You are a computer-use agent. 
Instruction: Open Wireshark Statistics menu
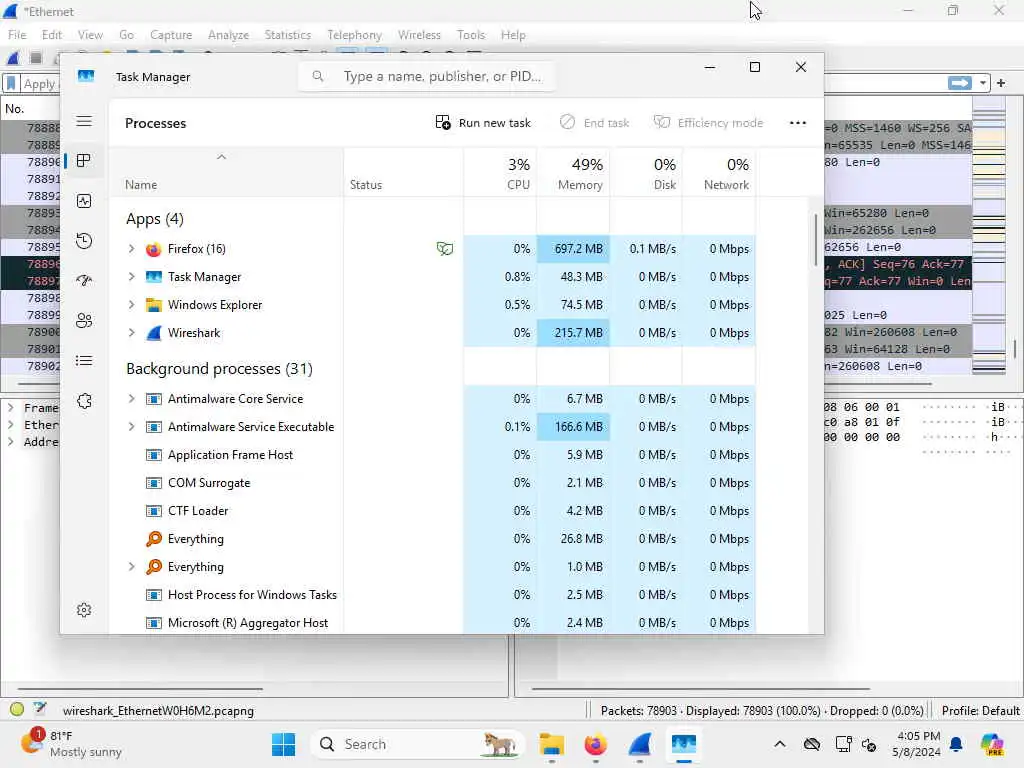(287, 35)
